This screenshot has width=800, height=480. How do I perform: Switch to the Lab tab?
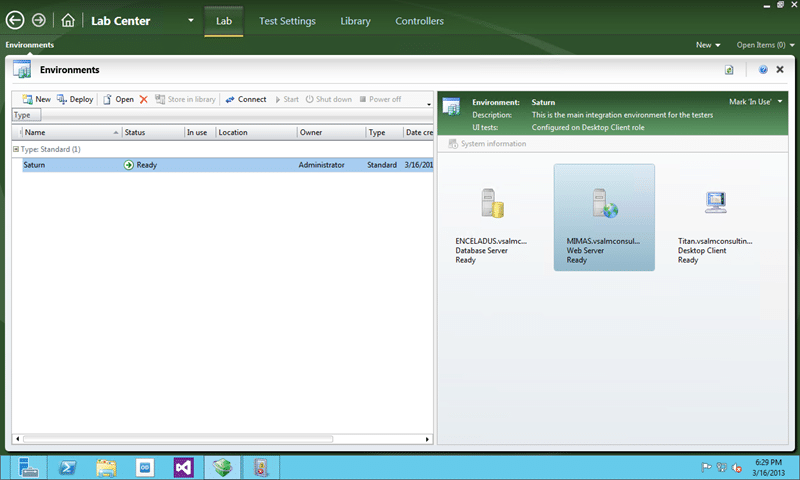pos(223,21)
